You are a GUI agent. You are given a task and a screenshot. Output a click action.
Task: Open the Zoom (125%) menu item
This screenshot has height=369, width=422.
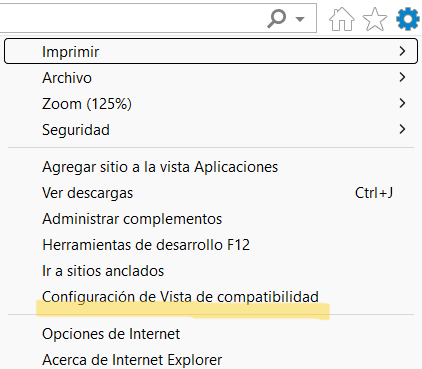pos(211,103)
